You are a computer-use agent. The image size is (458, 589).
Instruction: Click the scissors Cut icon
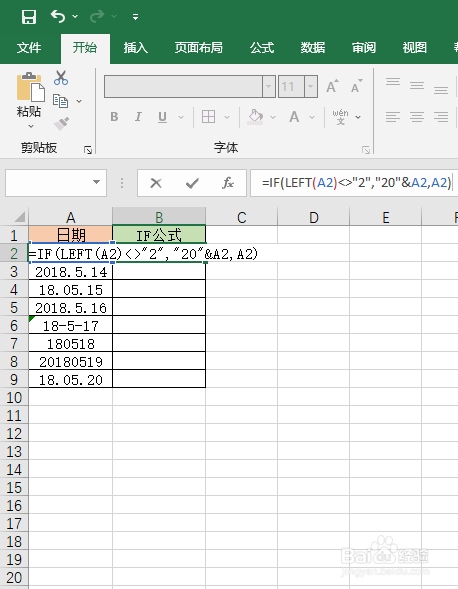pyautogui.click(x=61, y=78)
